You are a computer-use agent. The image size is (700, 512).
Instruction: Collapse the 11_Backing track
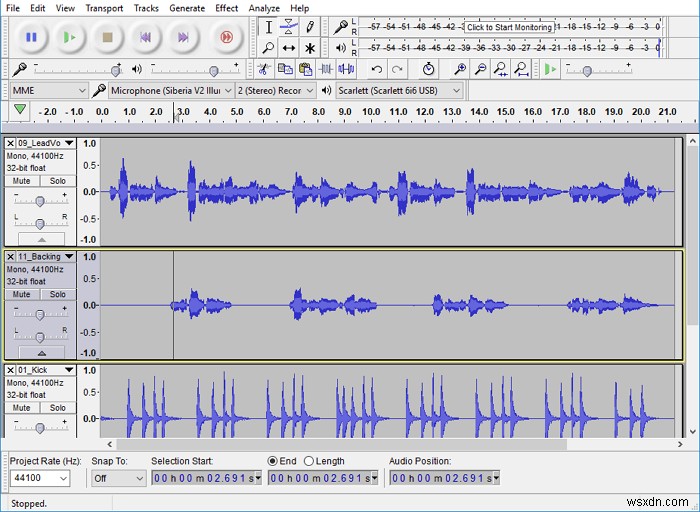pyautogui.click(x=42, y=353)
